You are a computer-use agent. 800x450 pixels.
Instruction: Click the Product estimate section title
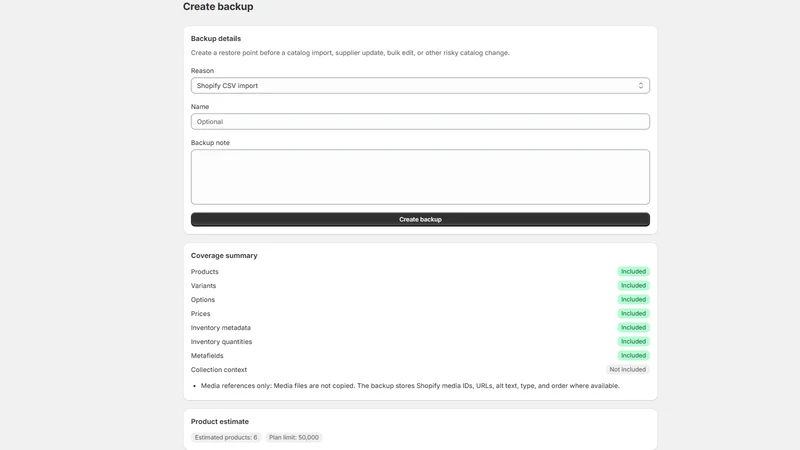click(x=220, y=421)
